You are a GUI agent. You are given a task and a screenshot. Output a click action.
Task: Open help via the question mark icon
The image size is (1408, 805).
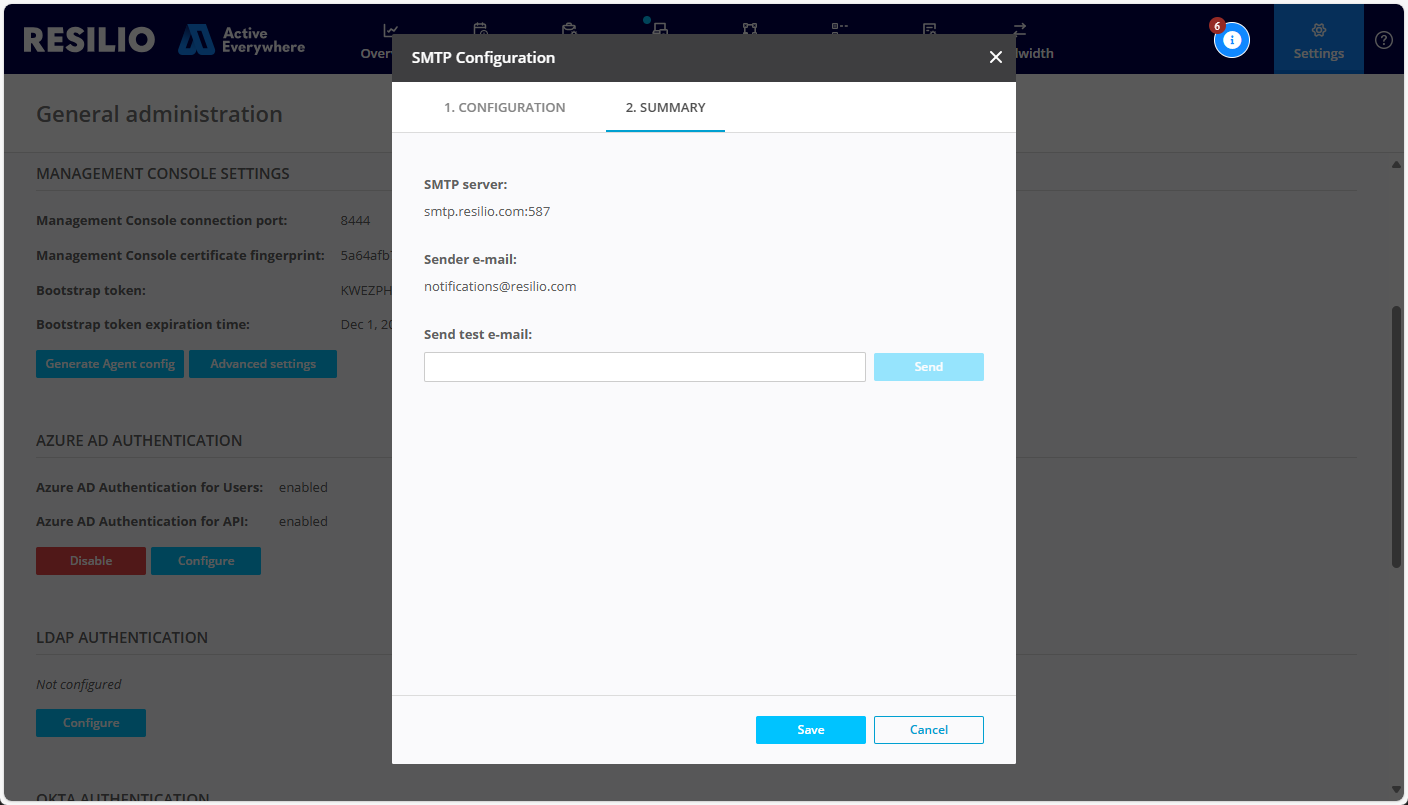(x=1383, y=39)
